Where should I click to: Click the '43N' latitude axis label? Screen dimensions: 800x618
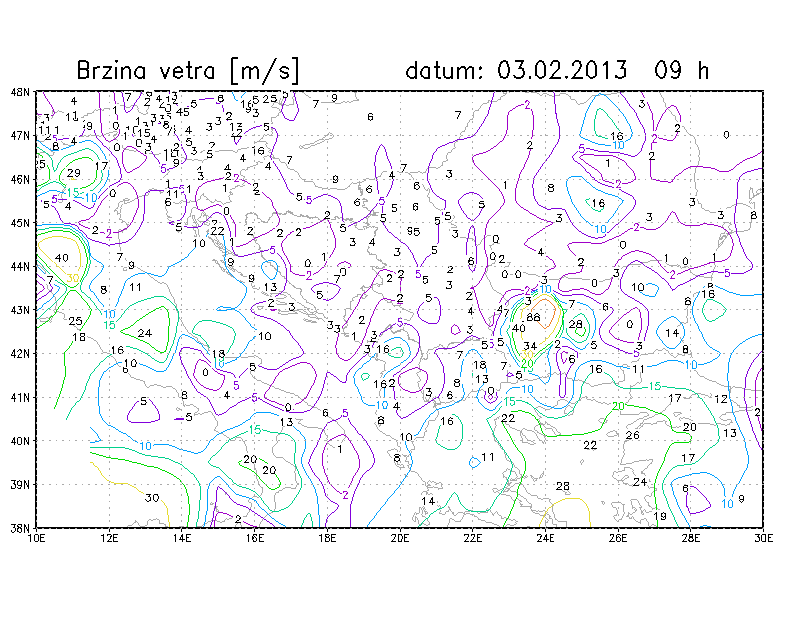point(20,310)
